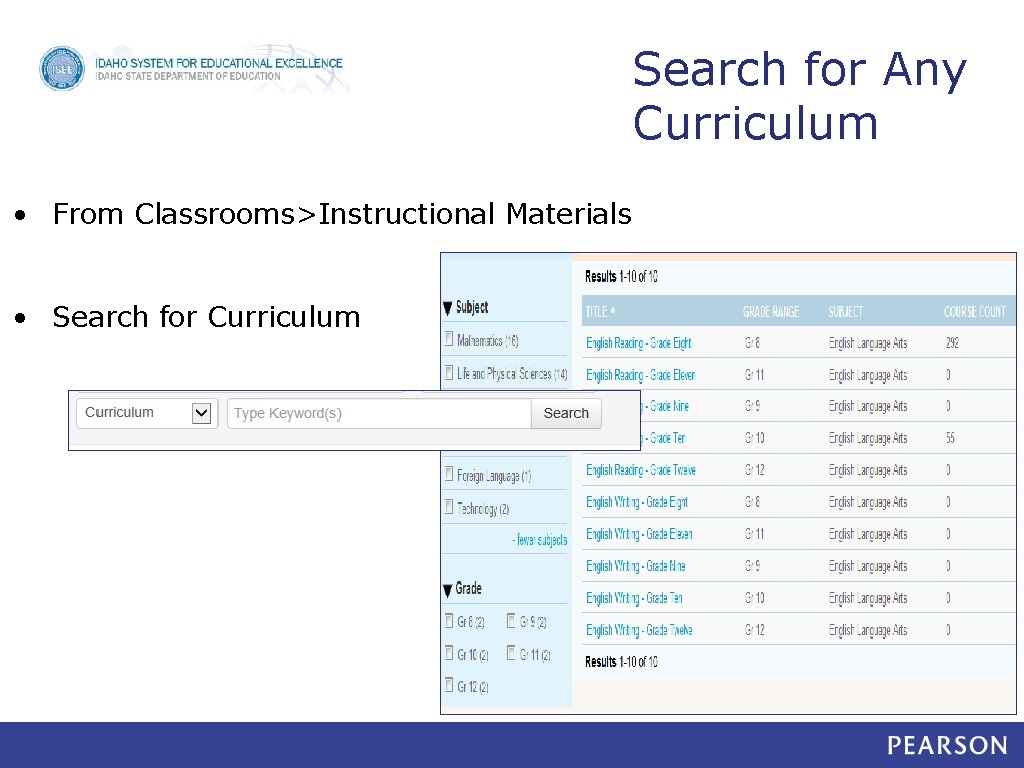Check the Technology (2) subject filter
1024x768 pixels.
(449, 506)
